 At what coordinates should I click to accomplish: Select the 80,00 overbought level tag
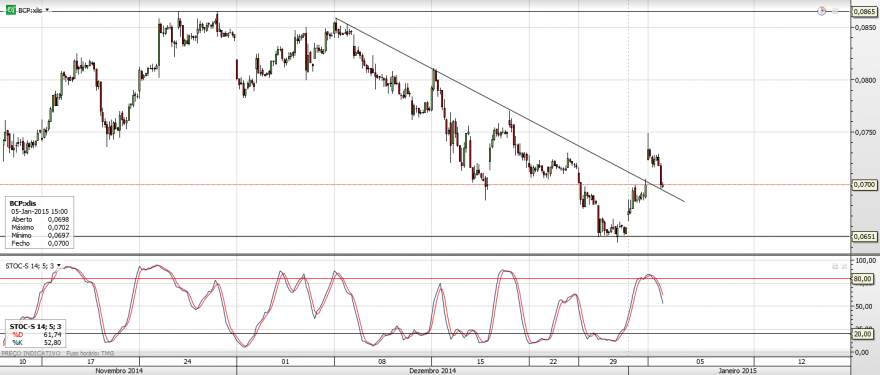click(864, 279)
